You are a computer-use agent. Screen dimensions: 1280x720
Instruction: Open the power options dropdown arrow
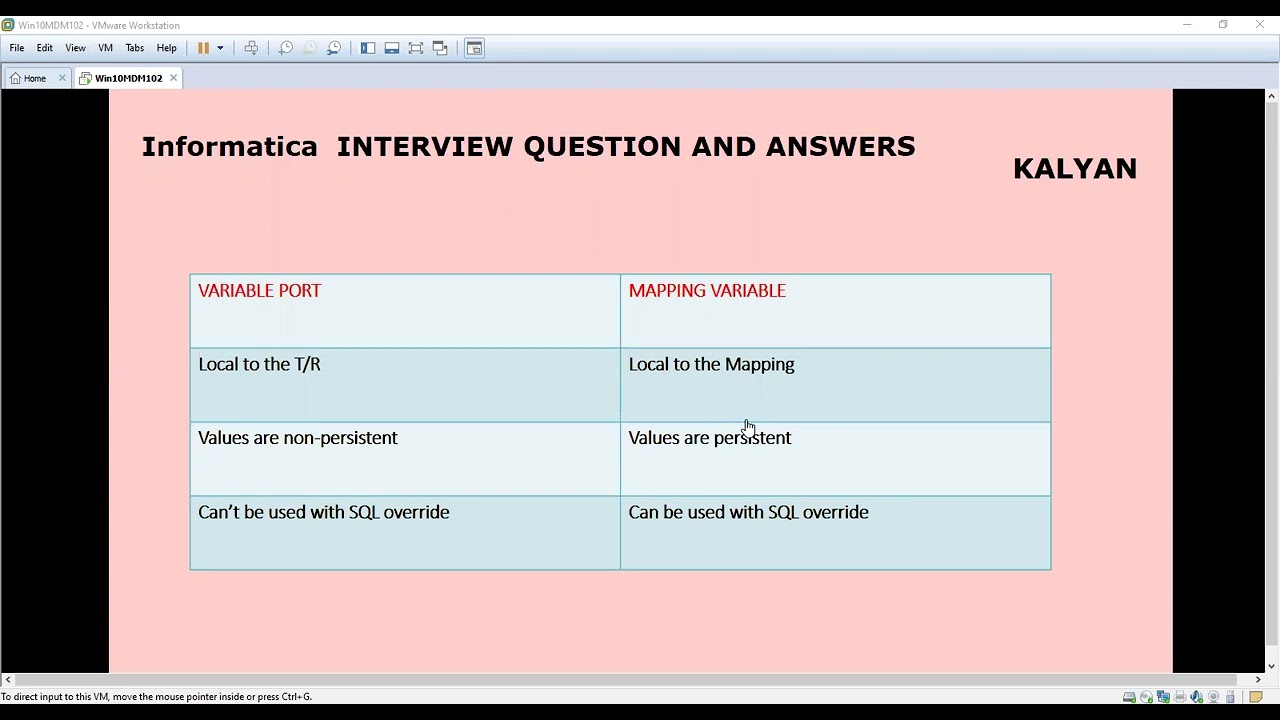(x=220, y=48)
